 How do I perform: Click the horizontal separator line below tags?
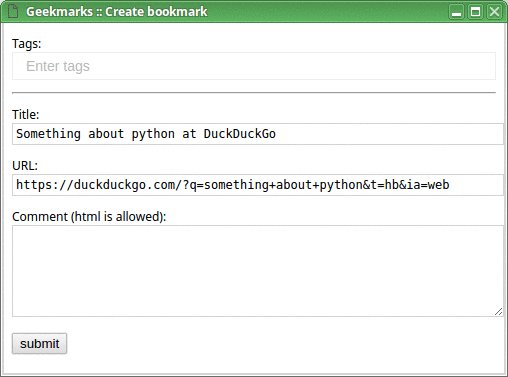[254, 93]
